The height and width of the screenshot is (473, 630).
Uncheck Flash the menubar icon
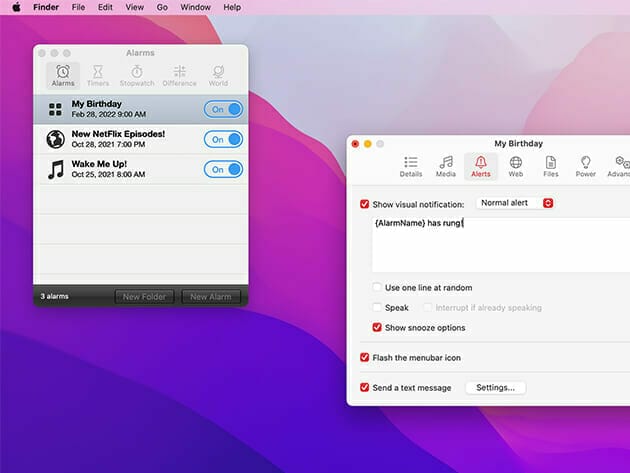(x=364, y=358)
